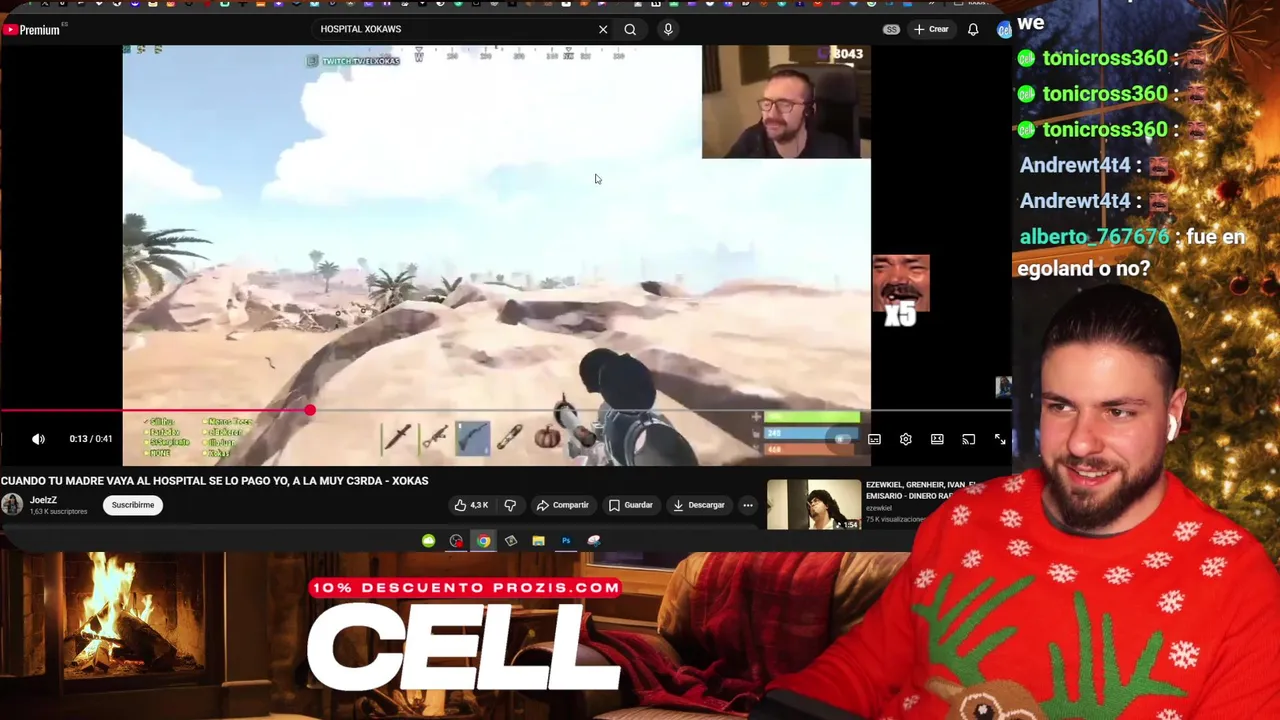Open the 'EZEWKIEL, GRENHEIR, IVAN' video title

point(920,490)
